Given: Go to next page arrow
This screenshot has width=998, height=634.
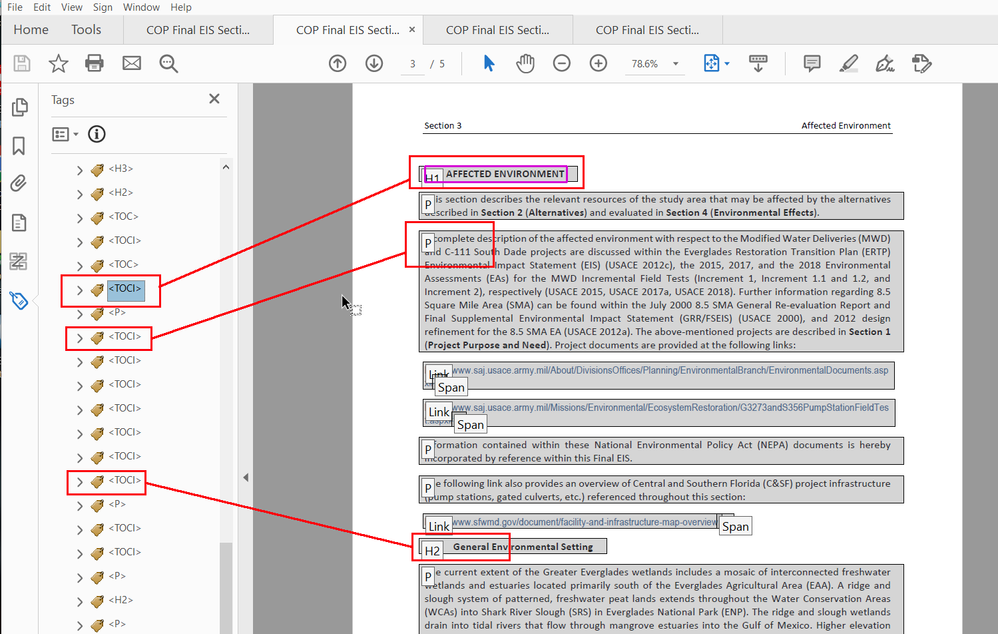Looking at the screenshot, I should point(374,63).
